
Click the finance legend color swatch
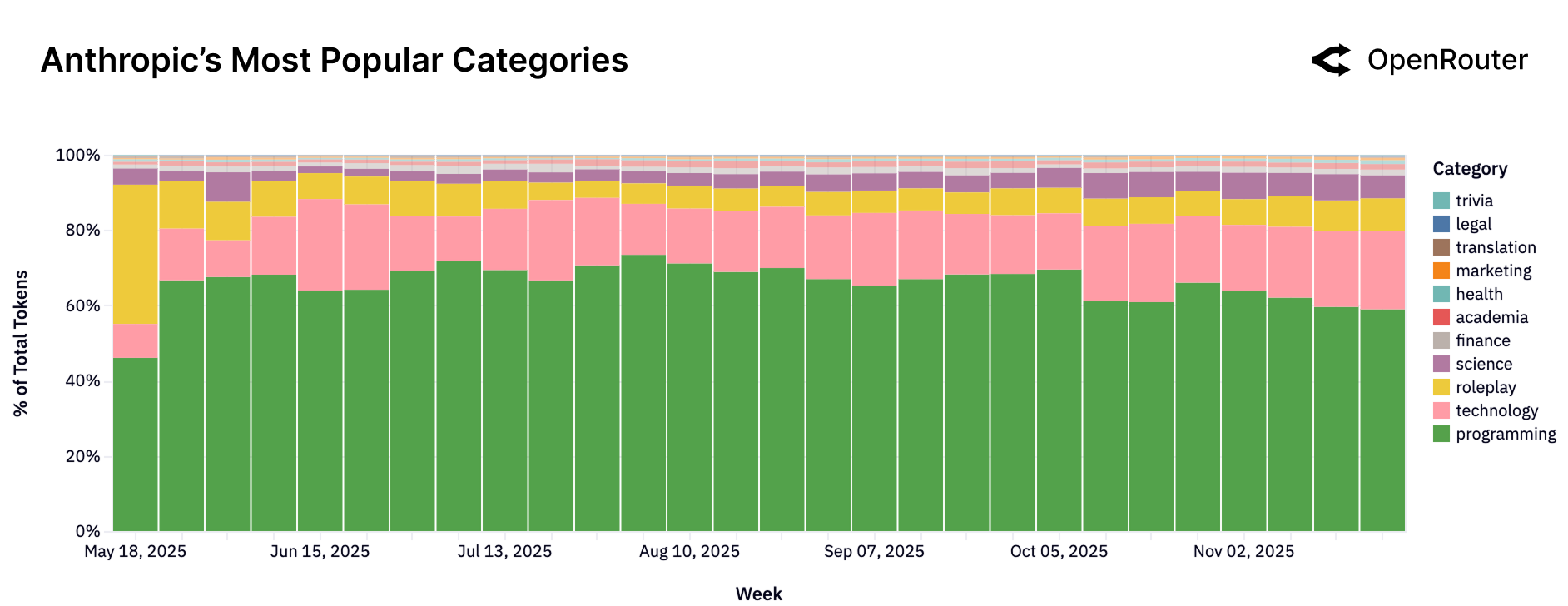click(1441, 340)
